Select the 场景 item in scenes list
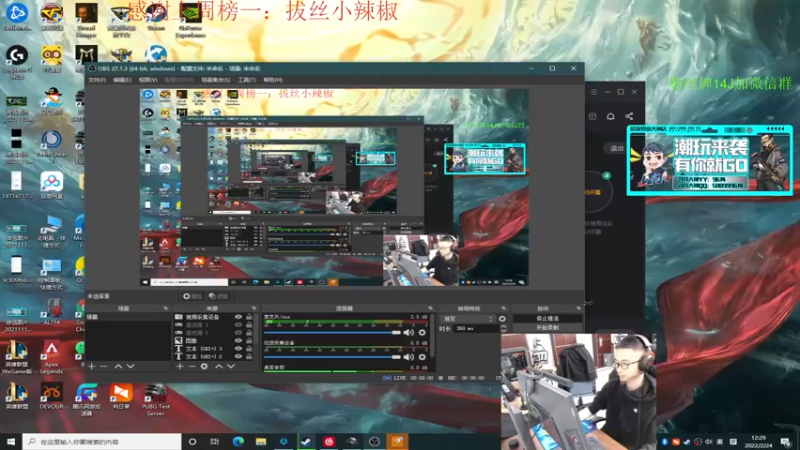Screen dimensions: 800x450 128,317
